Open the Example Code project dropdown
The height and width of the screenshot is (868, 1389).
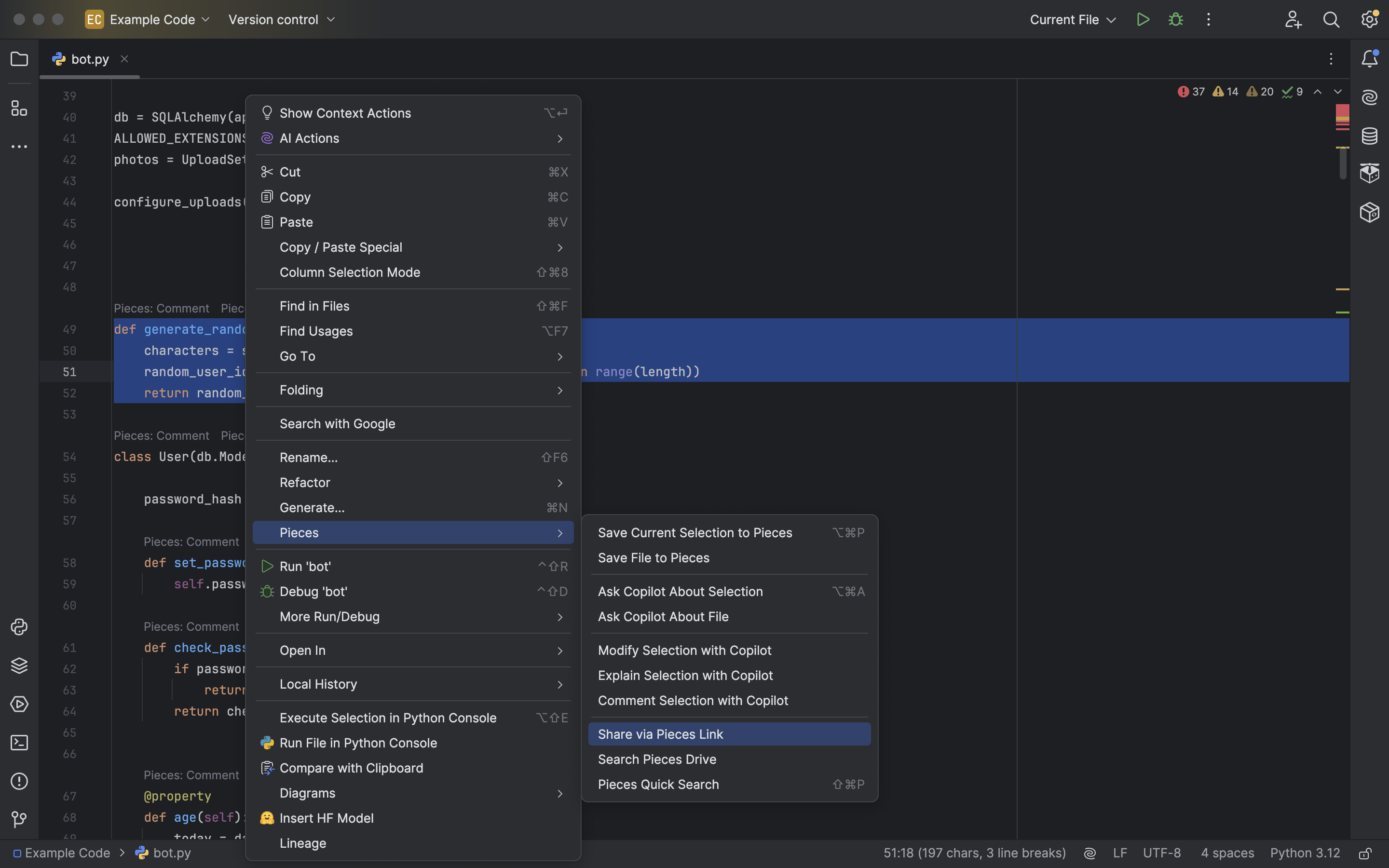point(148,19)
